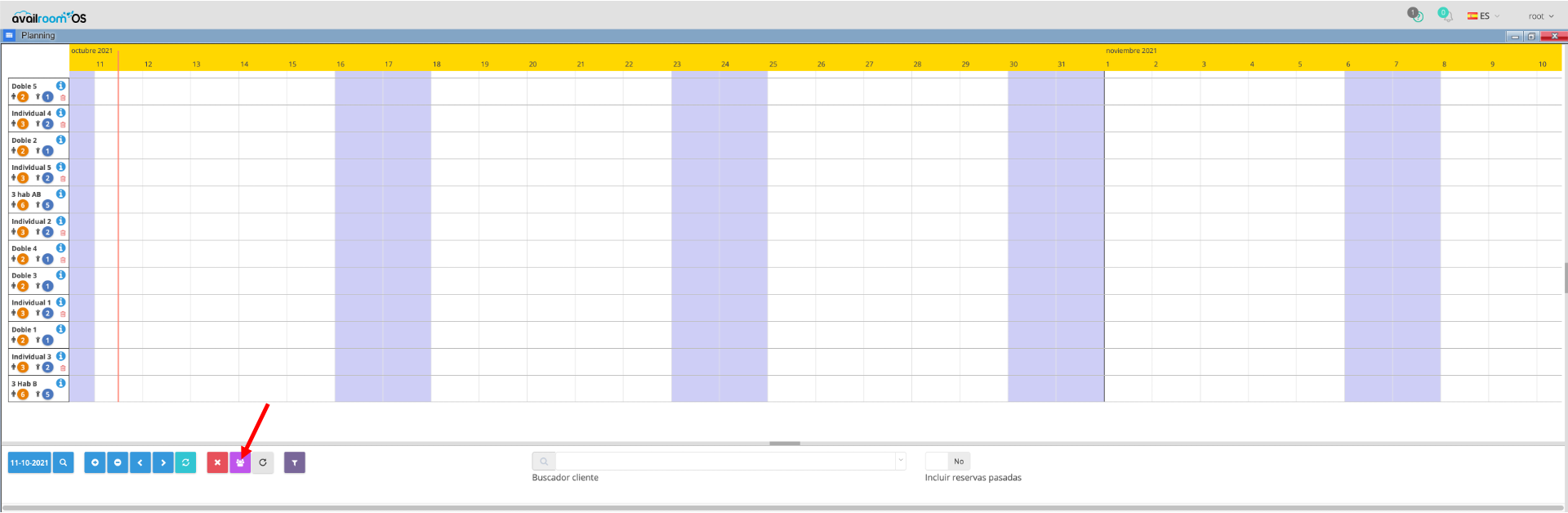Click the teal sync arrows button
1568x513 pixels.
click(185, 462)
